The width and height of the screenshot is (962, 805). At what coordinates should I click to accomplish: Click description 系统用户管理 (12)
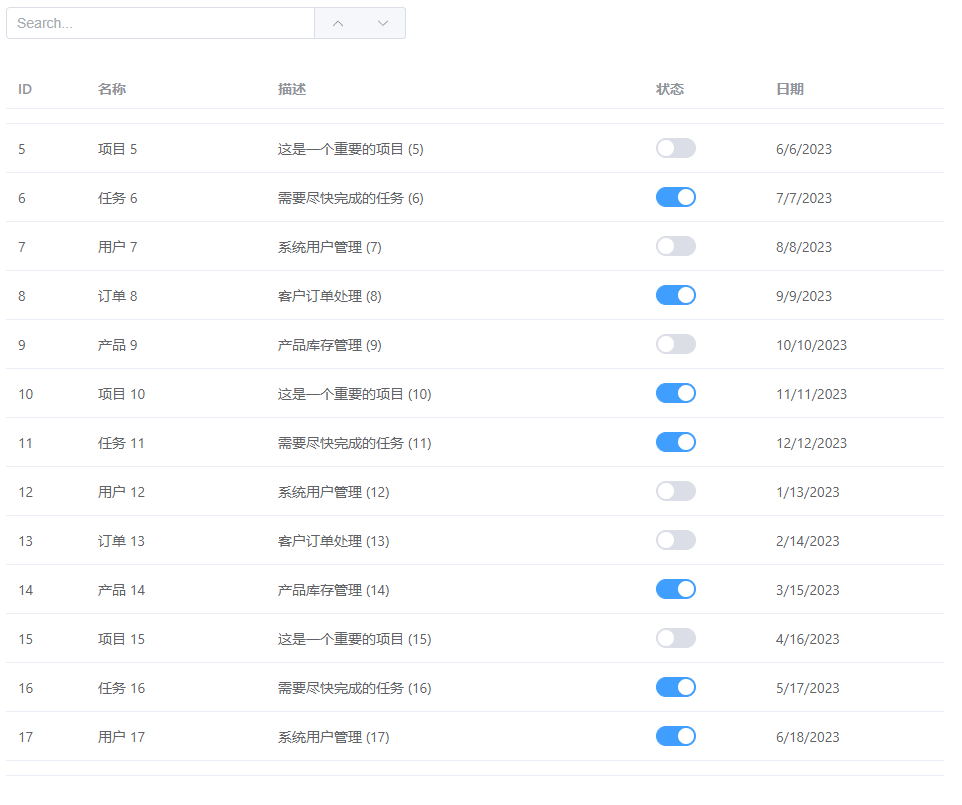pyautogui.click(x=334, y=492)
